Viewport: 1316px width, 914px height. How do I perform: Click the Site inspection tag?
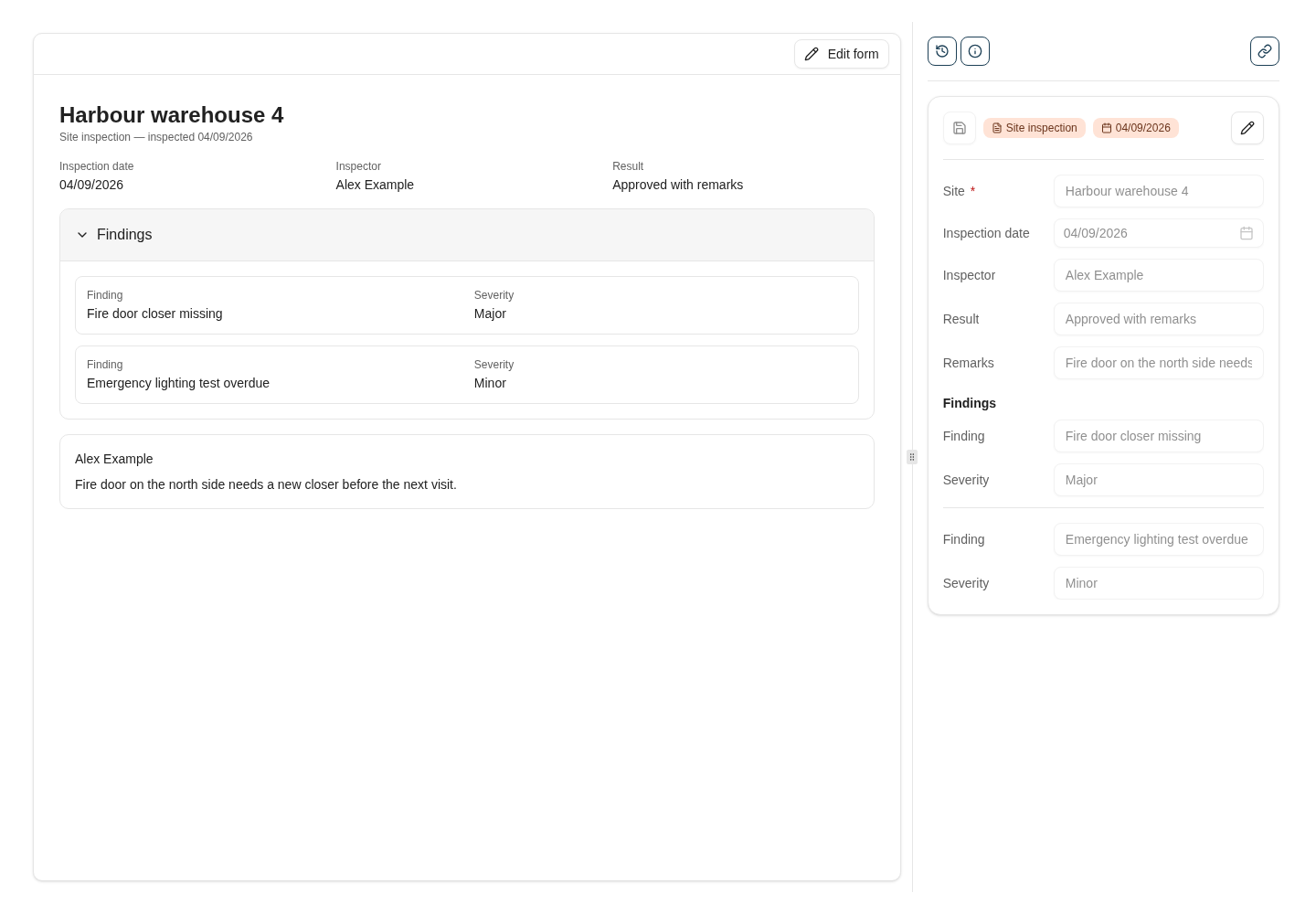pyautogui.click(x=1034, y=128)
